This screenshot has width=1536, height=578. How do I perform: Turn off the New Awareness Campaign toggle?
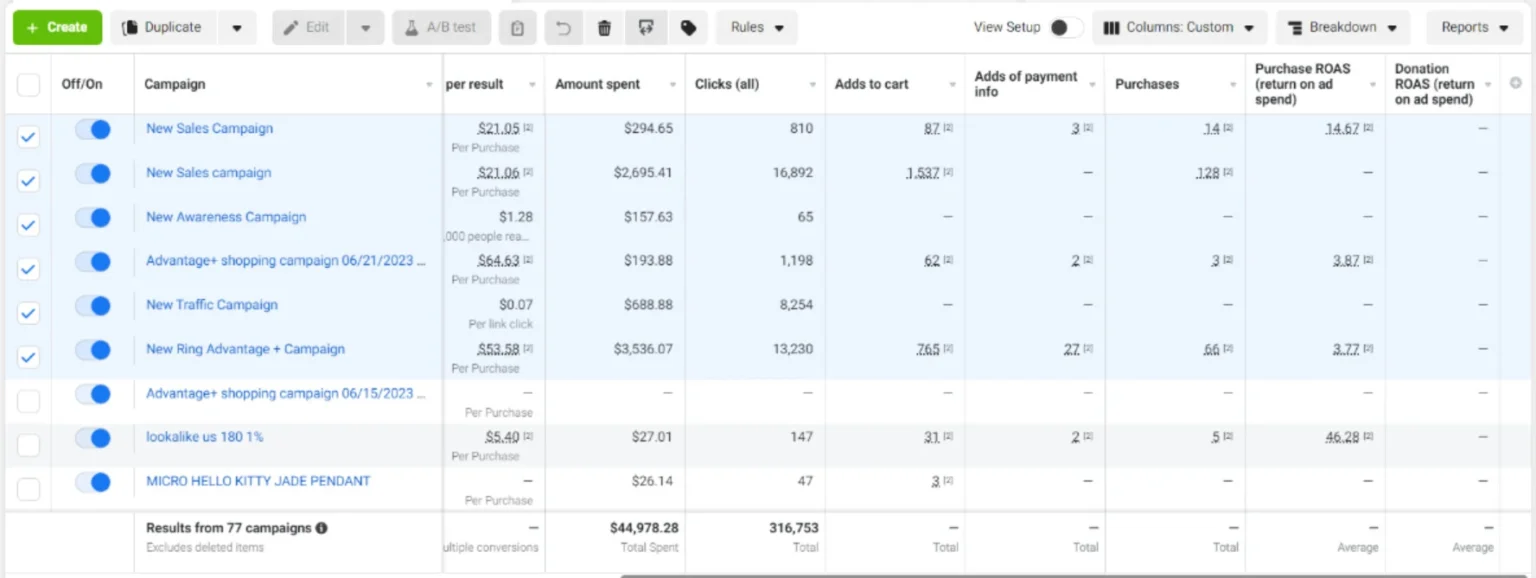click(x=93, y=218)
